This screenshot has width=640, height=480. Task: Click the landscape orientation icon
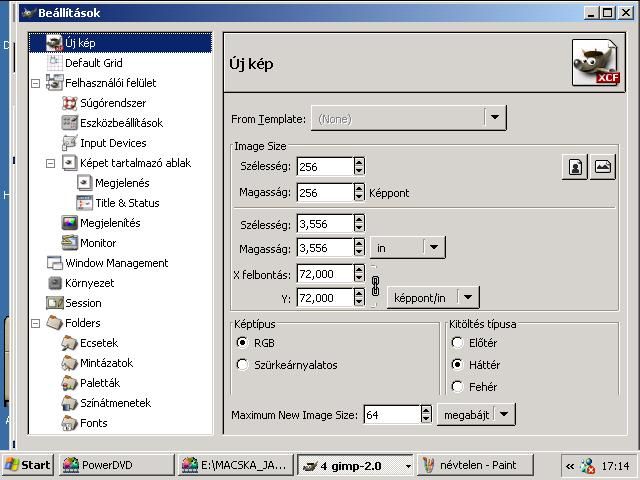tap(602, 167)
